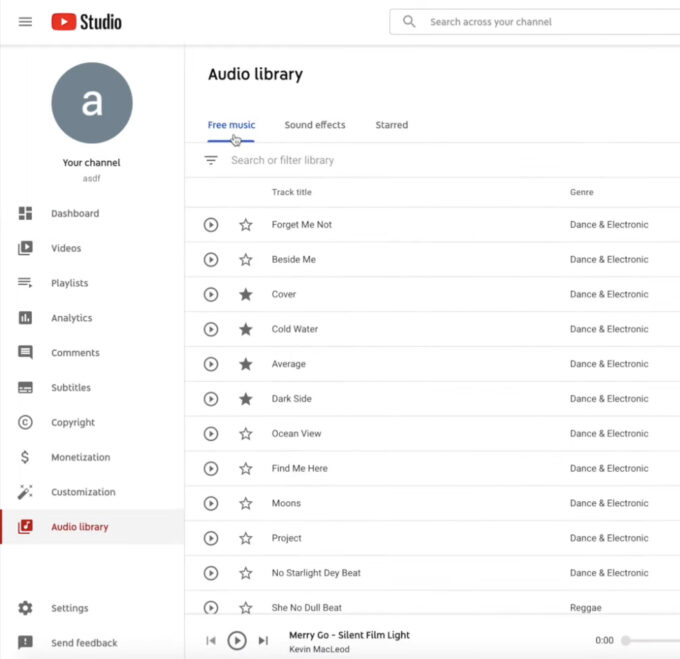The height and width of the screenshot is (659, 680).
Task: Play the Forget Me Not track
Action: [211, 225]
